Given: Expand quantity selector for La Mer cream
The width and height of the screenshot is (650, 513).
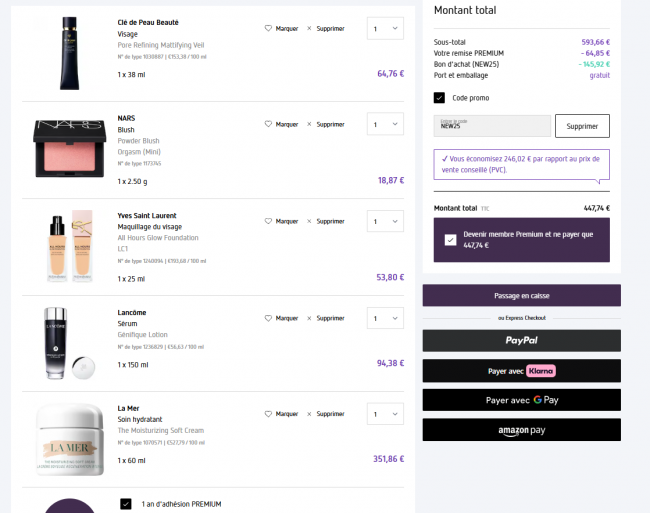Looking at the screenshot, I should point(385,414).
